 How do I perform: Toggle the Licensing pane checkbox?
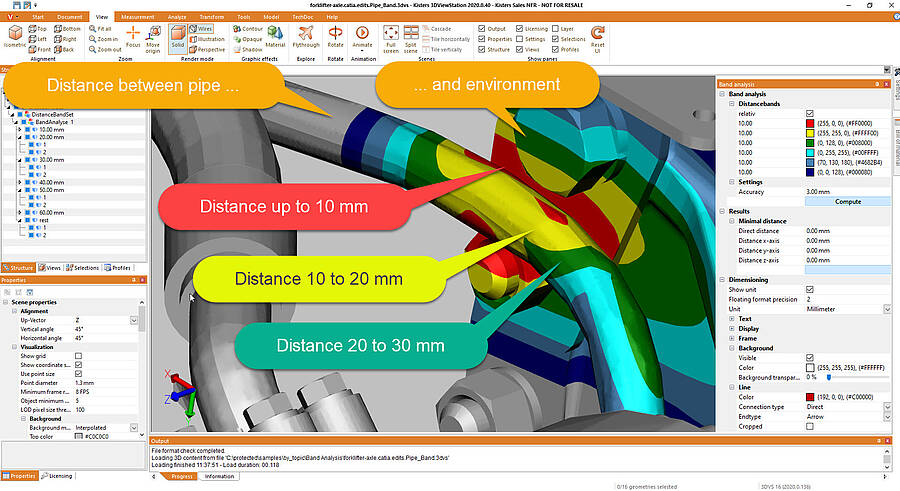(x=519, y=29)
